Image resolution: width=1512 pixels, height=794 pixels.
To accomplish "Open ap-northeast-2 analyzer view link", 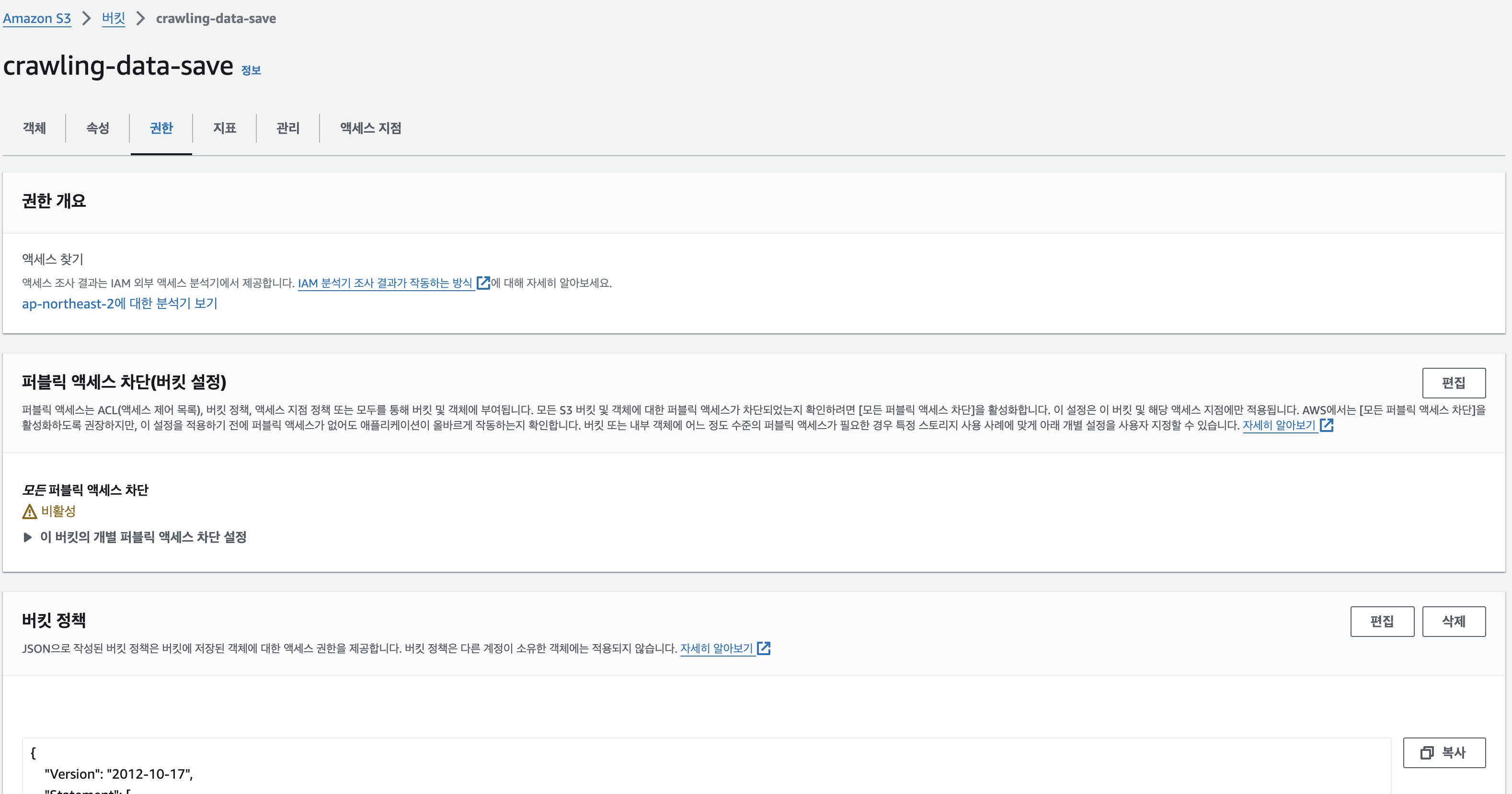I will [120, 304].
